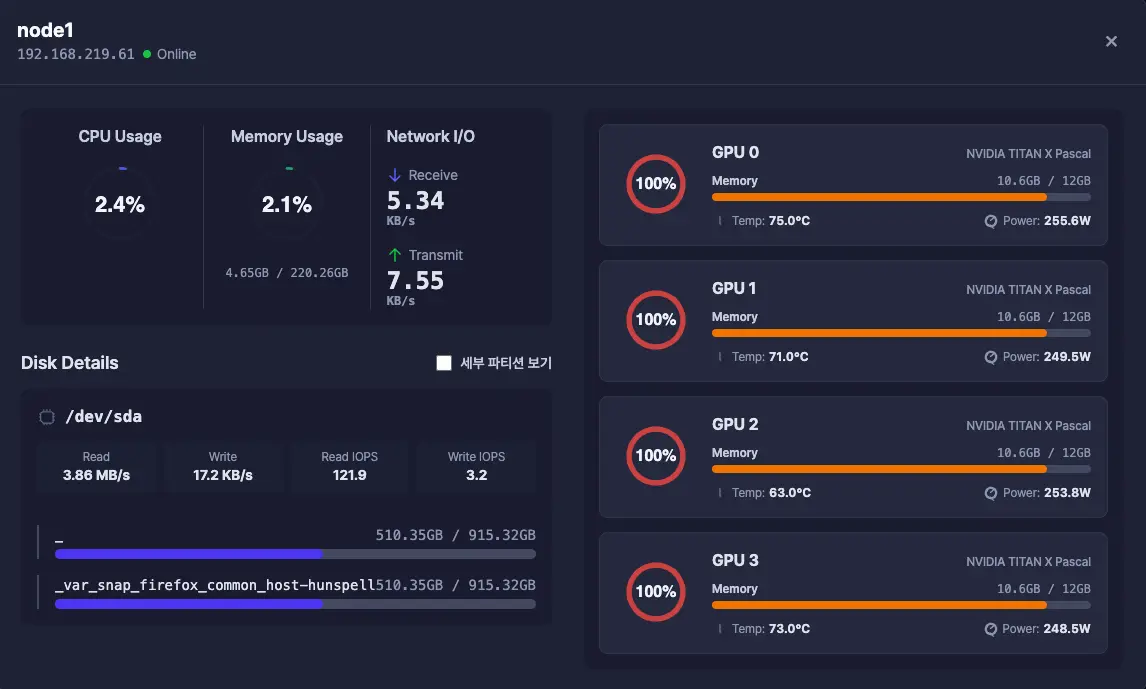Click the disk chip icon beside /dev/sda
Image resolution: width=1146 pixels, height=689 pixels.
[x=46, y=417]
